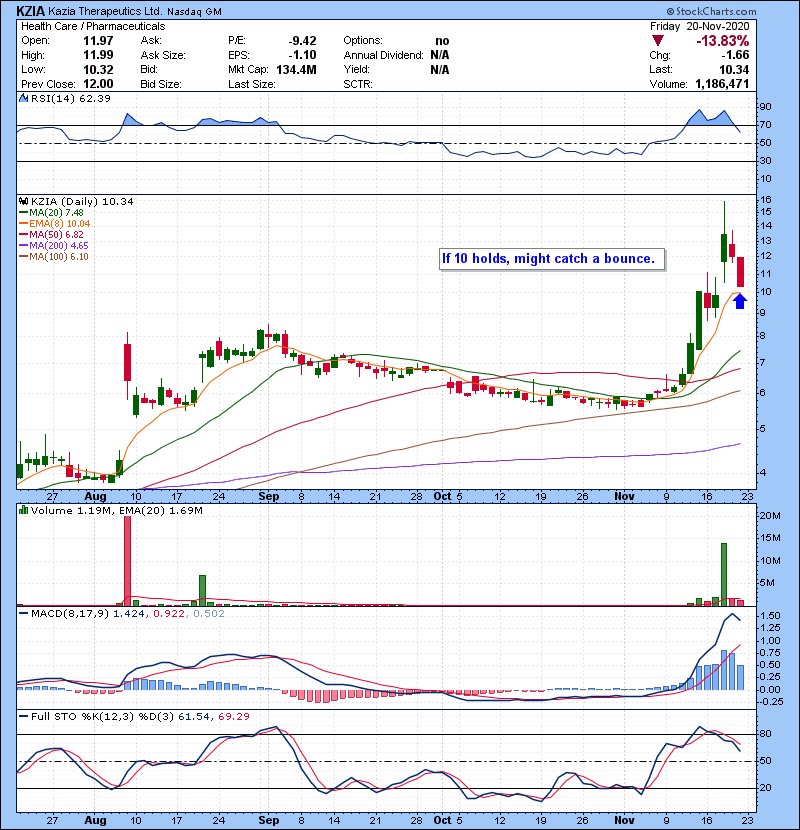Image resolution: width=800 pixels, height=830 pixels.
Task: Click the SCTR: label
Action: tap(358, 84)
